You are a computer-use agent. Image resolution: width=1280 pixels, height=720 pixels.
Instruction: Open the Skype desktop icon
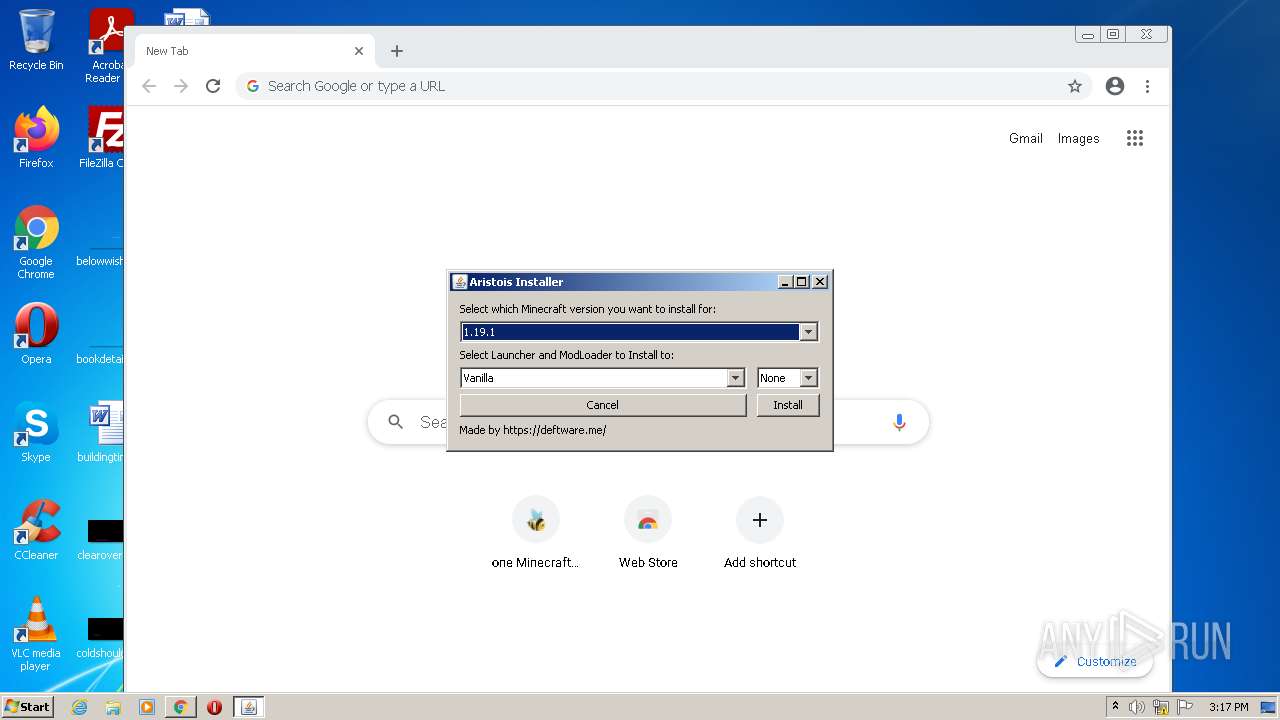point(36,432)
